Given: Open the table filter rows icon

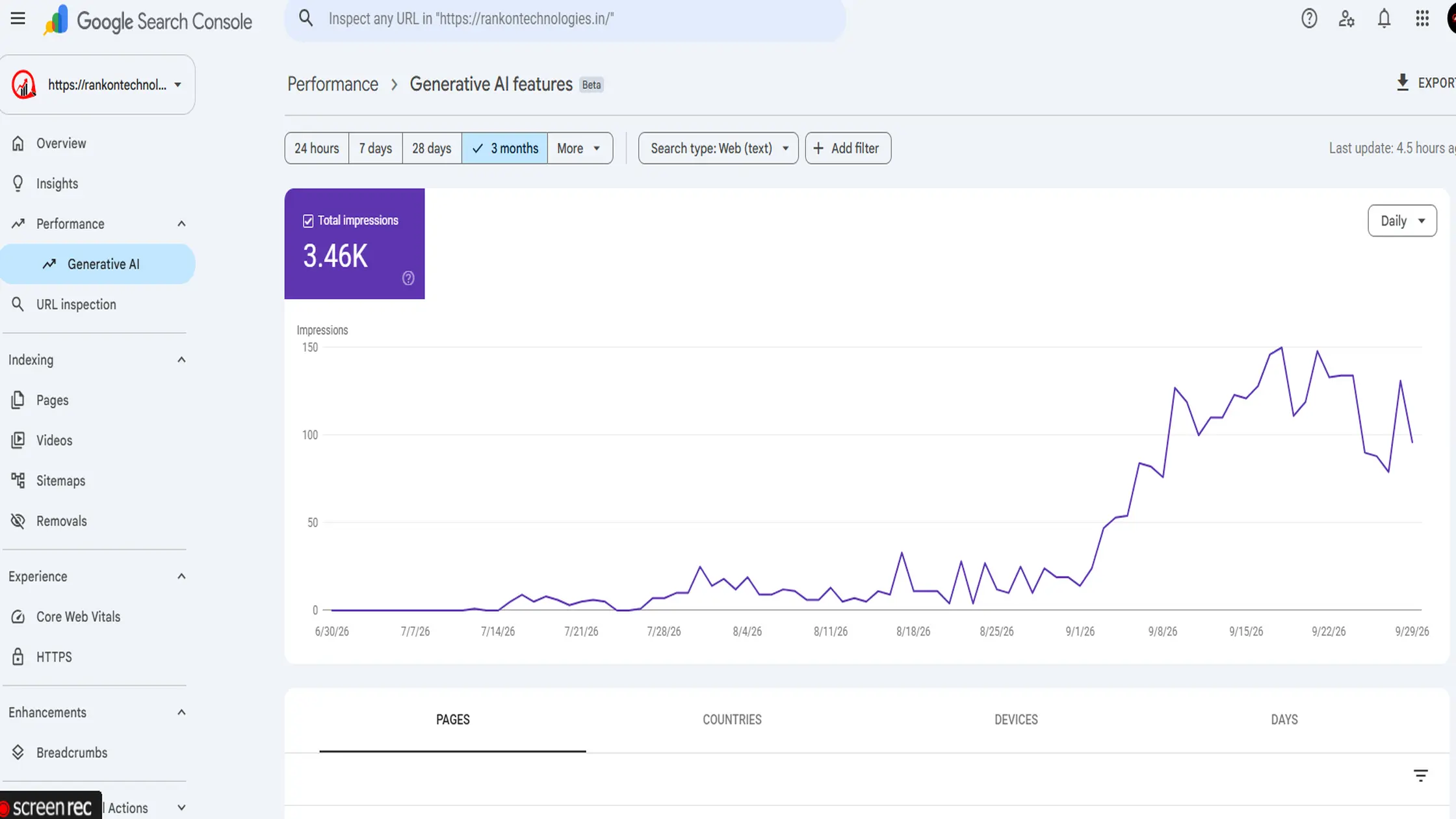Looking at the screenshot, I should (1421, 775).
